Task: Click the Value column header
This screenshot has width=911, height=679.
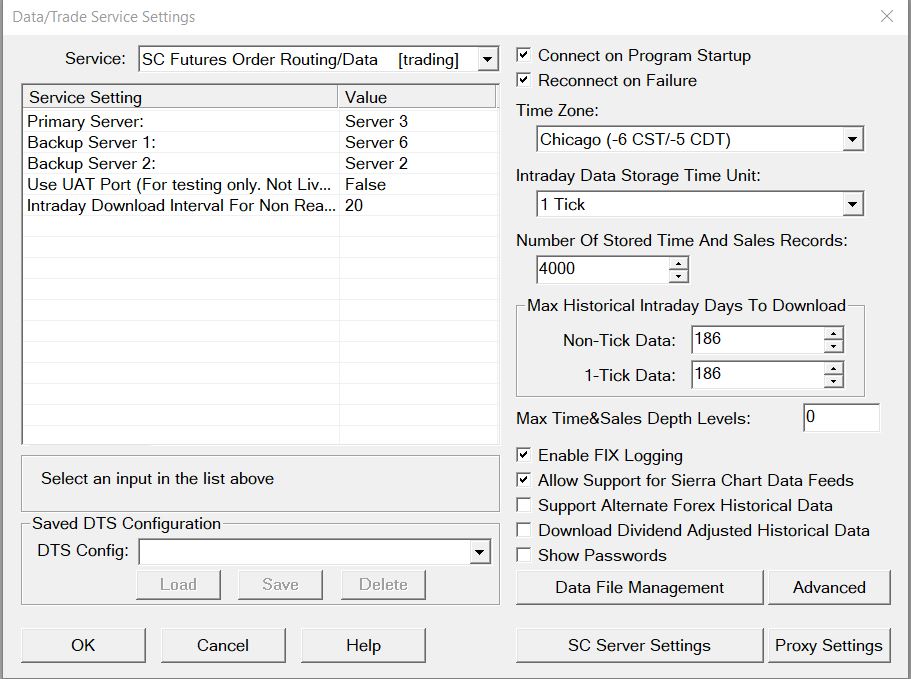Action: pyautogui.click(x=417, y=97)
